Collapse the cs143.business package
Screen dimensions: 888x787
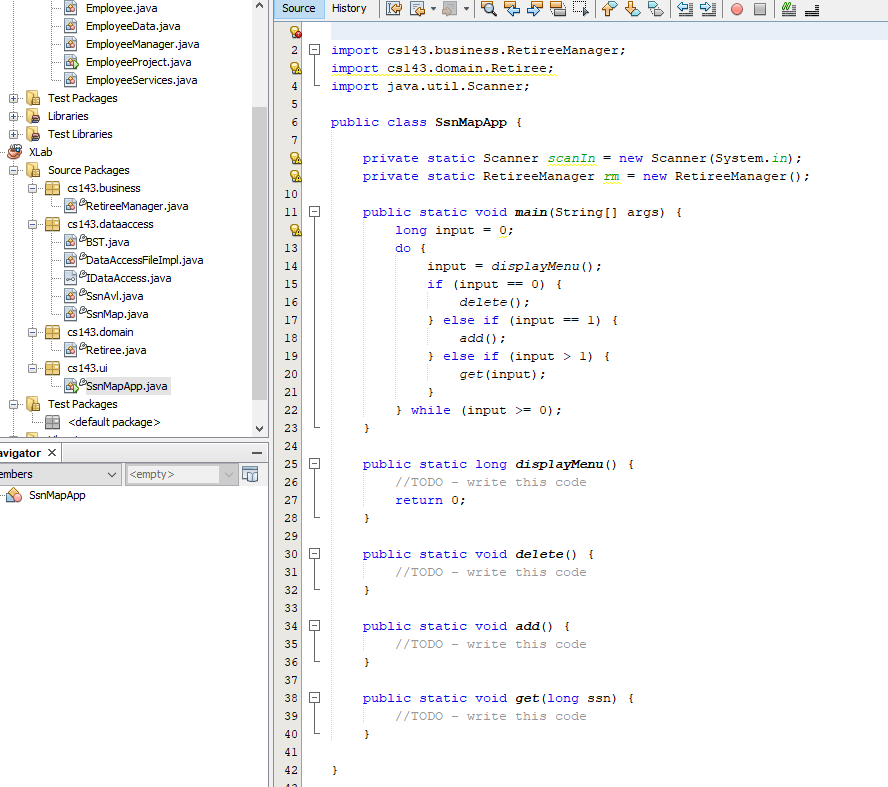coord(33,188)
